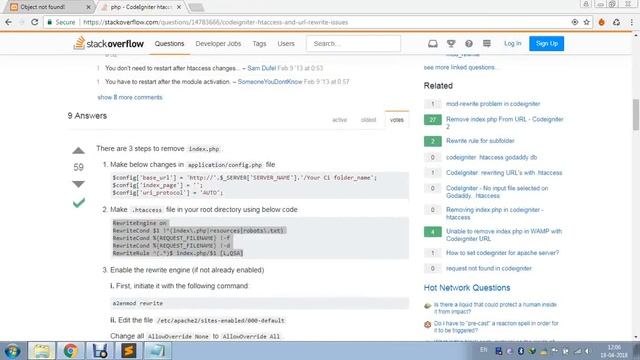Open SomeoneYouDontKnow user profile
Image resolution: width=640 pixels, height=360 pixels.
270,82
